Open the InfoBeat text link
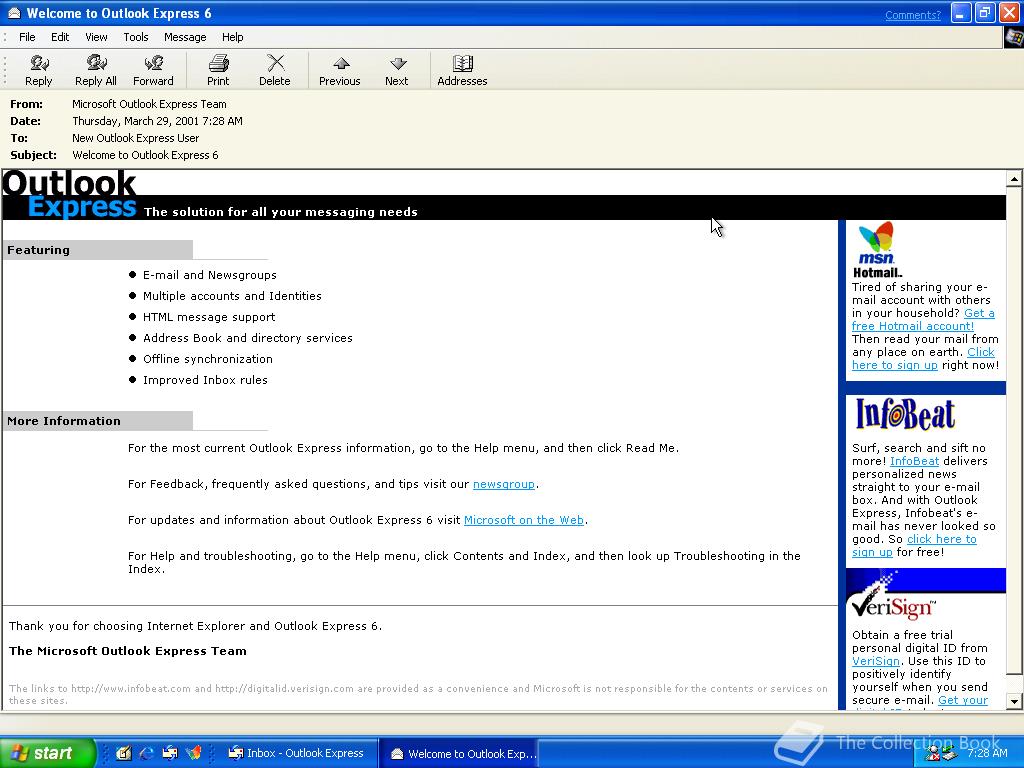This screenshot has width=1024, height=768. click(x=914, y=461)
